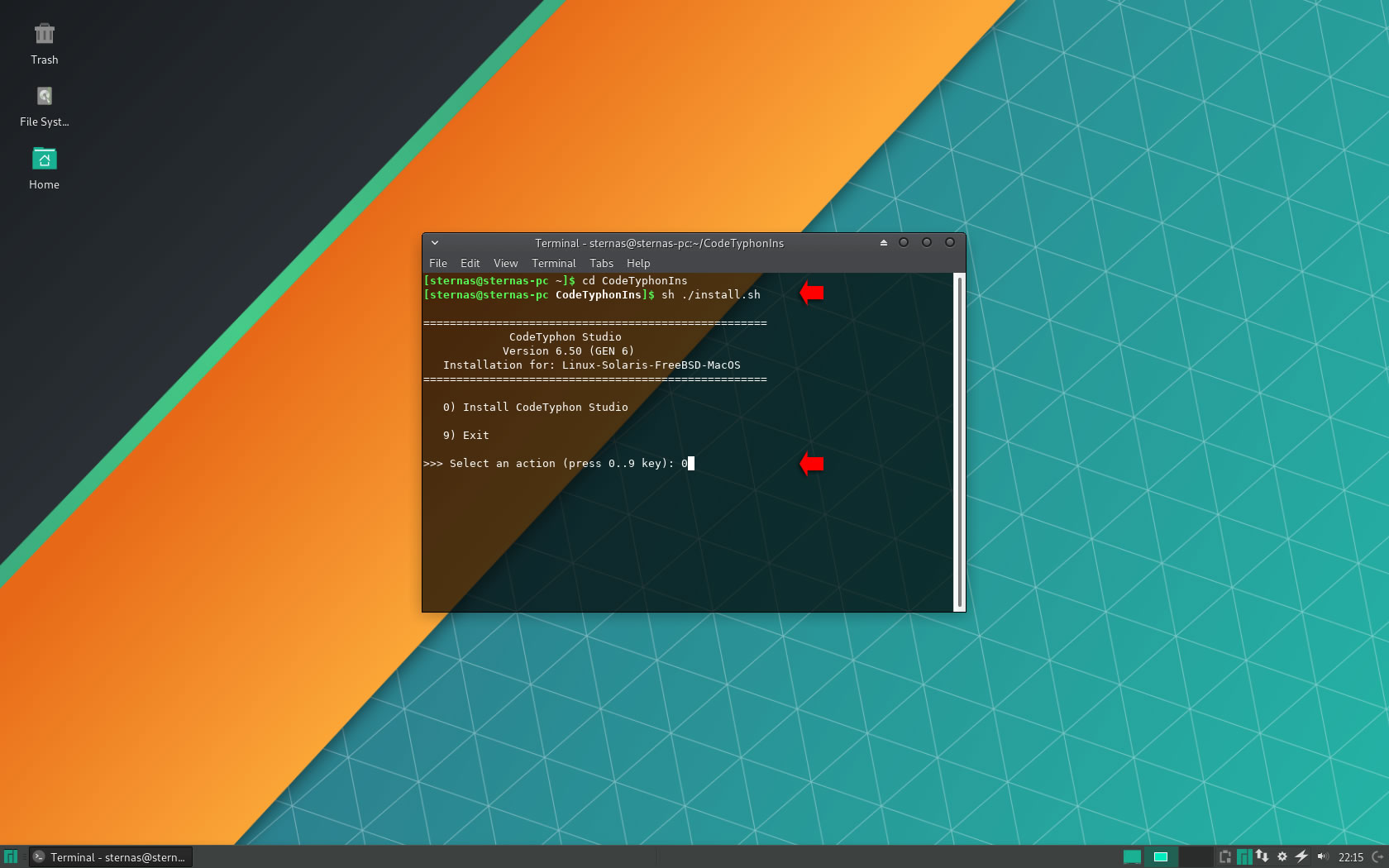Maximize the Terminal window
The width and height of the screenshot is (1389, 868).
pos(927,242)
